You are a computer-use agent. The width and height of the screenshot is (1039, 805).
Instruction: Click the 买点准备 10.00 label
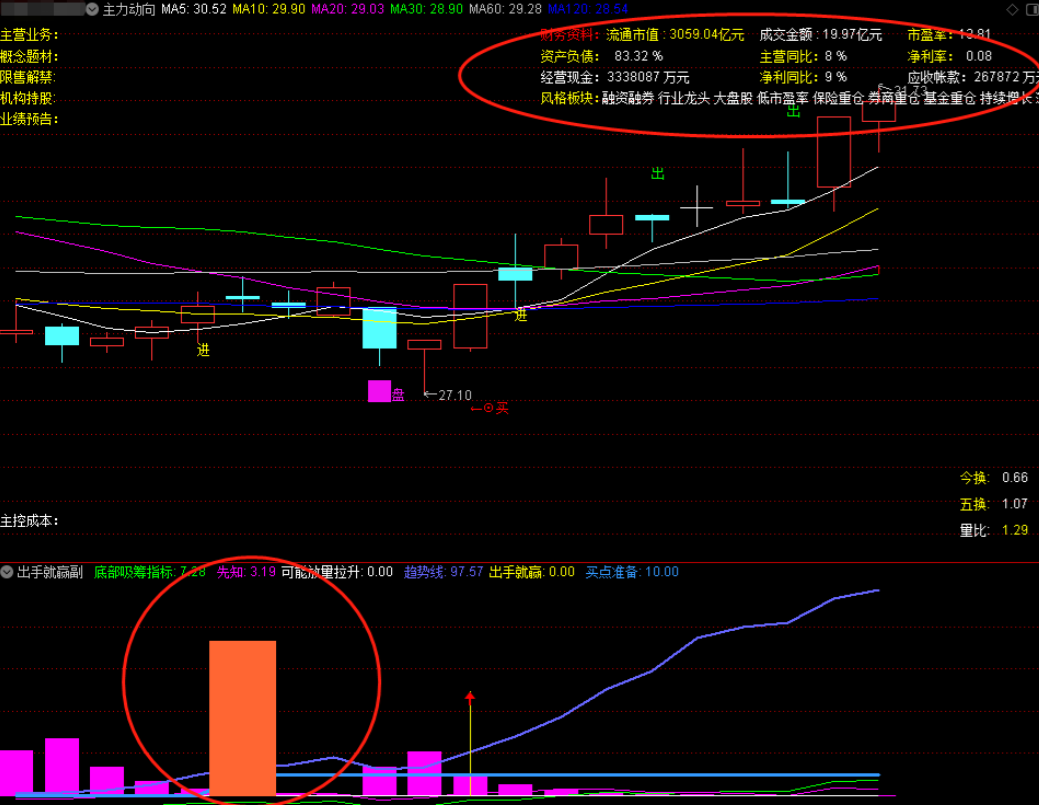(631, 572)
